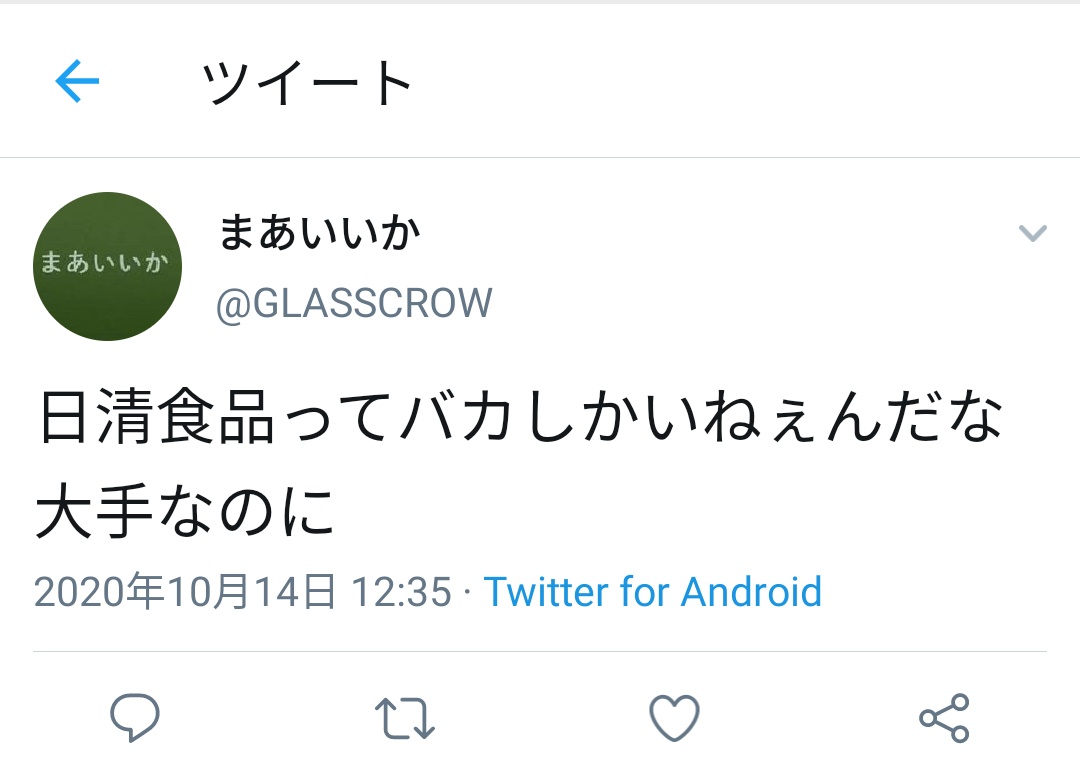Click the empty header area right of ツイート
1080x773 pixels.
(x=744, y=82)
